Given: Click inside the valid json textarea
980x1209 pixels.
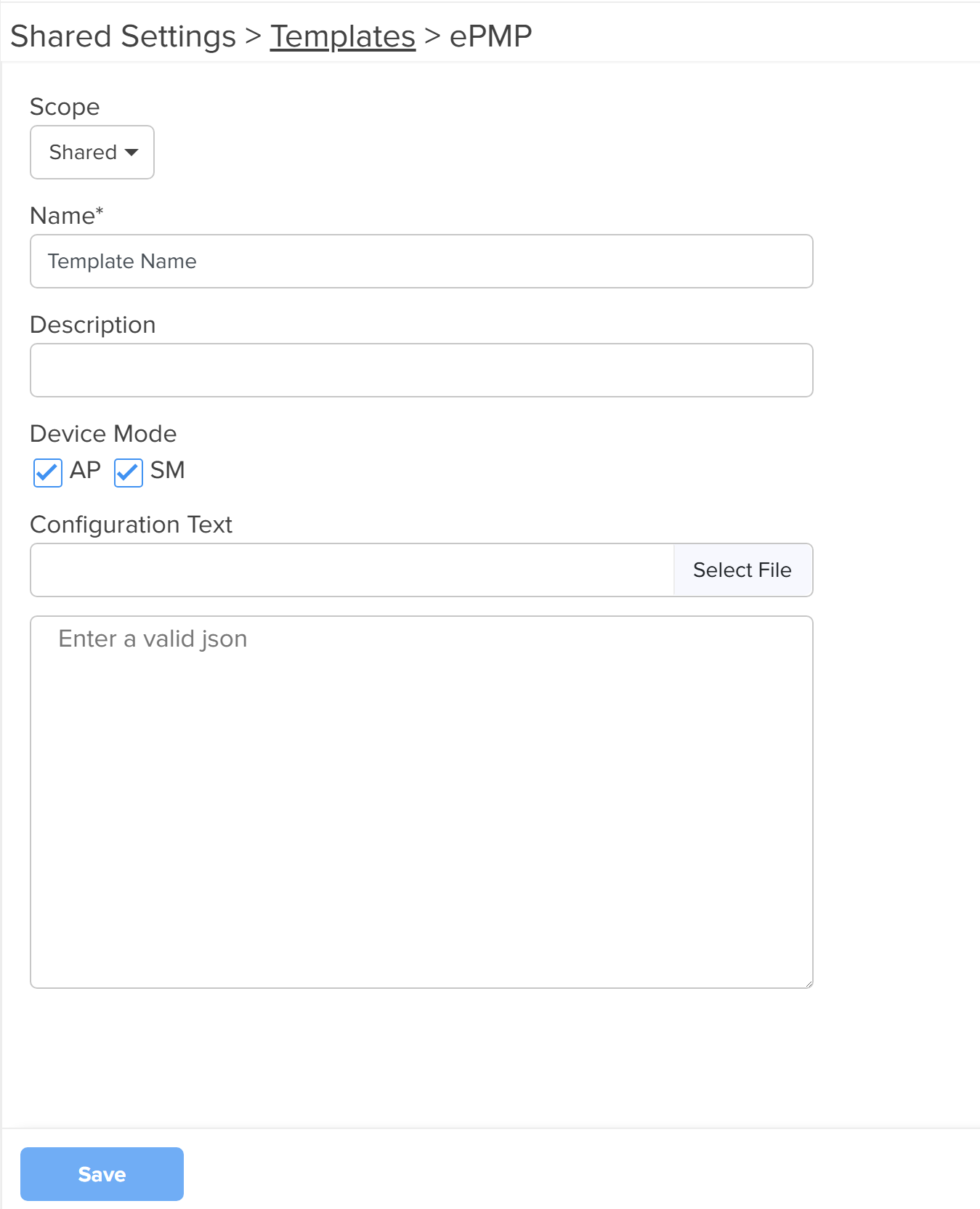Looking at the screenshot, I should tap(421, 802).
